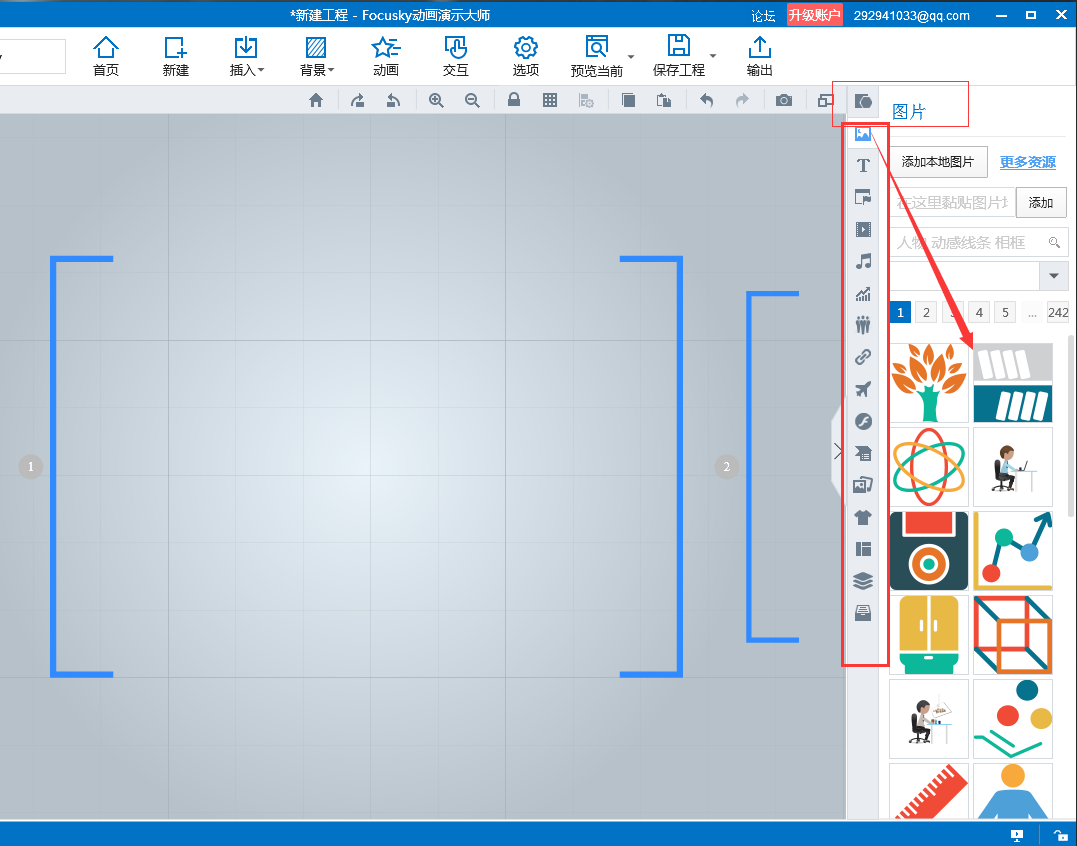Click the hyperlink chain icon
This screenshot has width=1077, height=846.
point(863,357)
